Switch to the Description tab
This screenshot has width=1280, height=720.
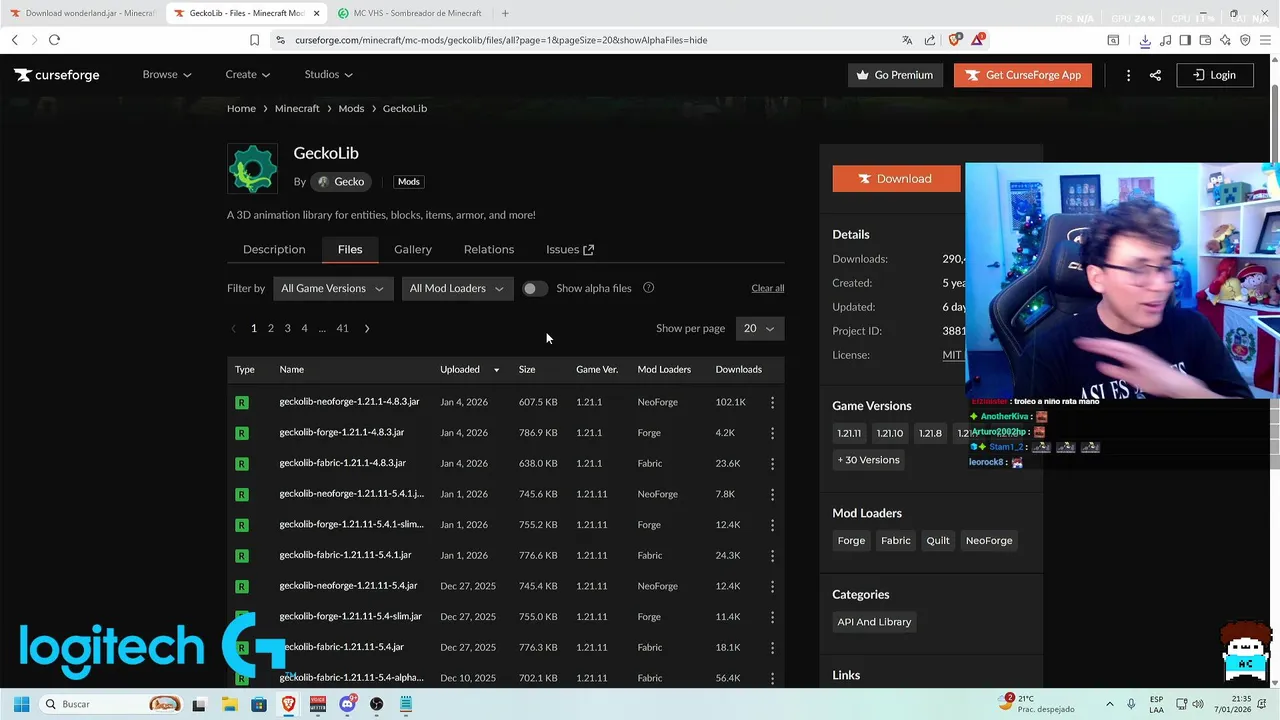coord(274,249)
